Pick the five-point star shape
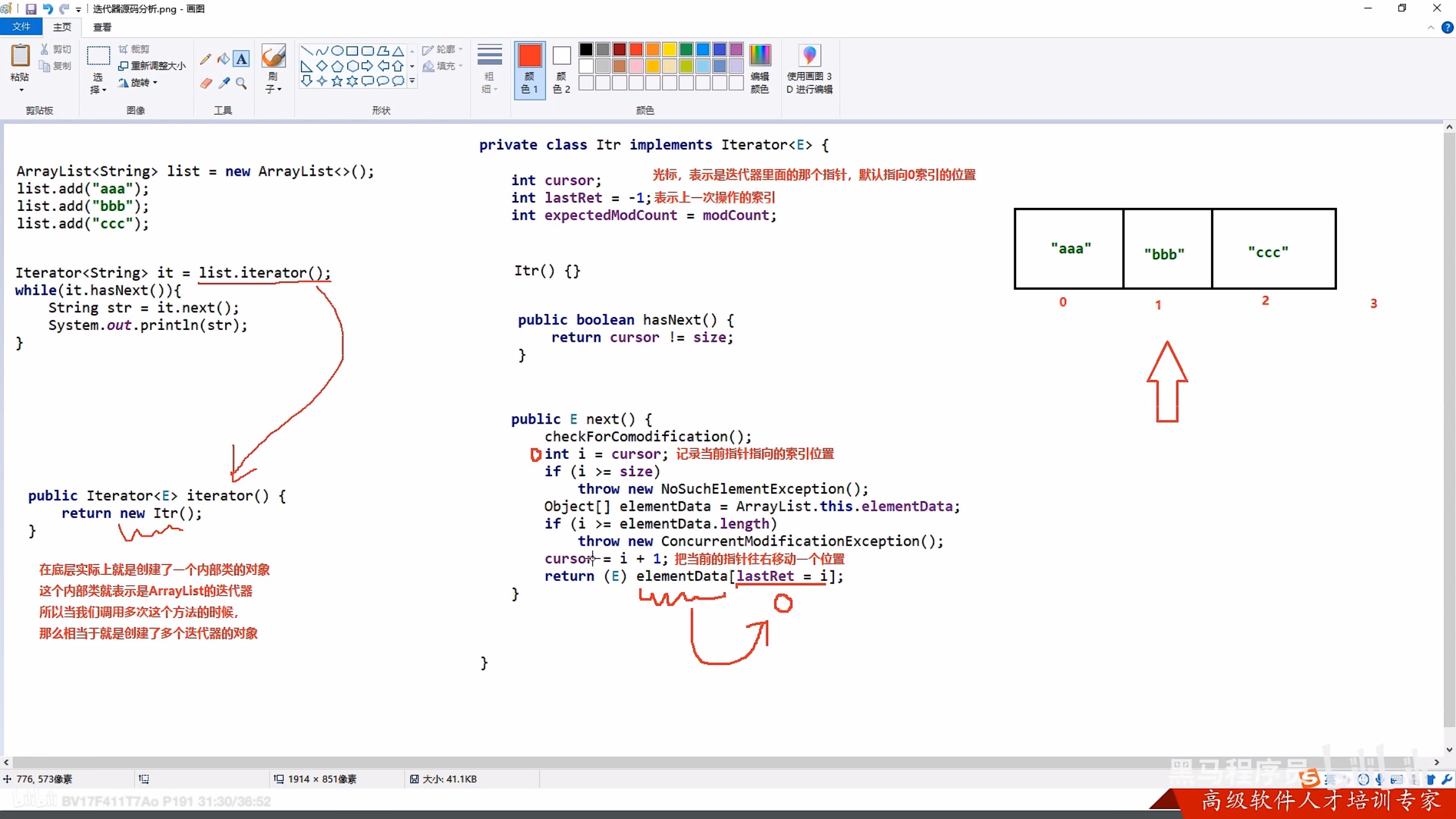This screenshot has height=819, width=1456. pos(337,81)
